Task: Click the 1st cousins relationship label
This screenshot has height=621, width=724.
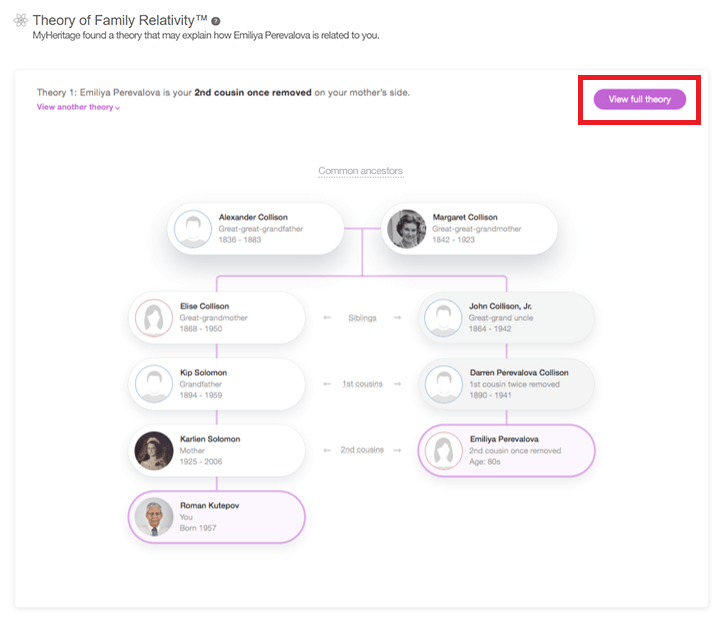Action: click(362, 384)
